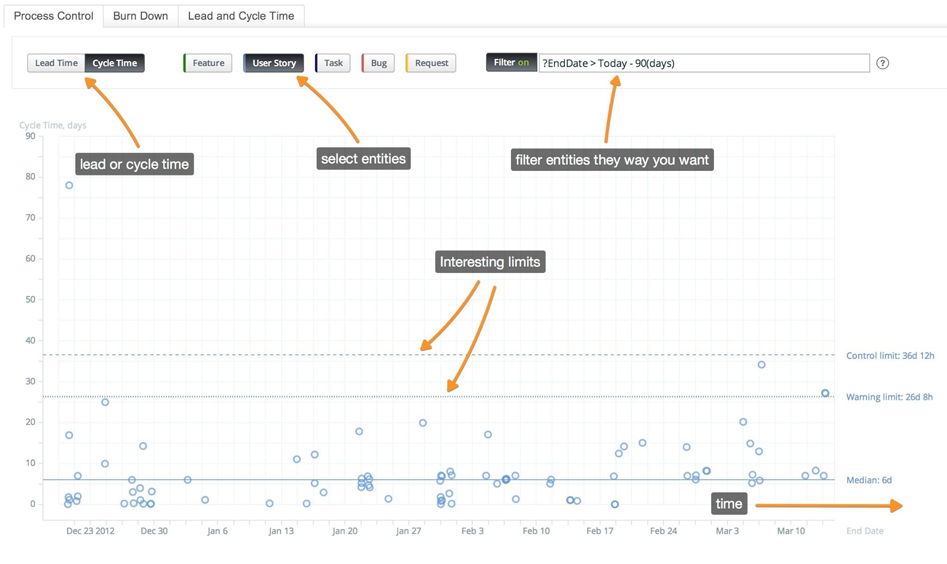Open the Lead and Cycle Time tab
The image size is (947, 564).
pos(241,16)
